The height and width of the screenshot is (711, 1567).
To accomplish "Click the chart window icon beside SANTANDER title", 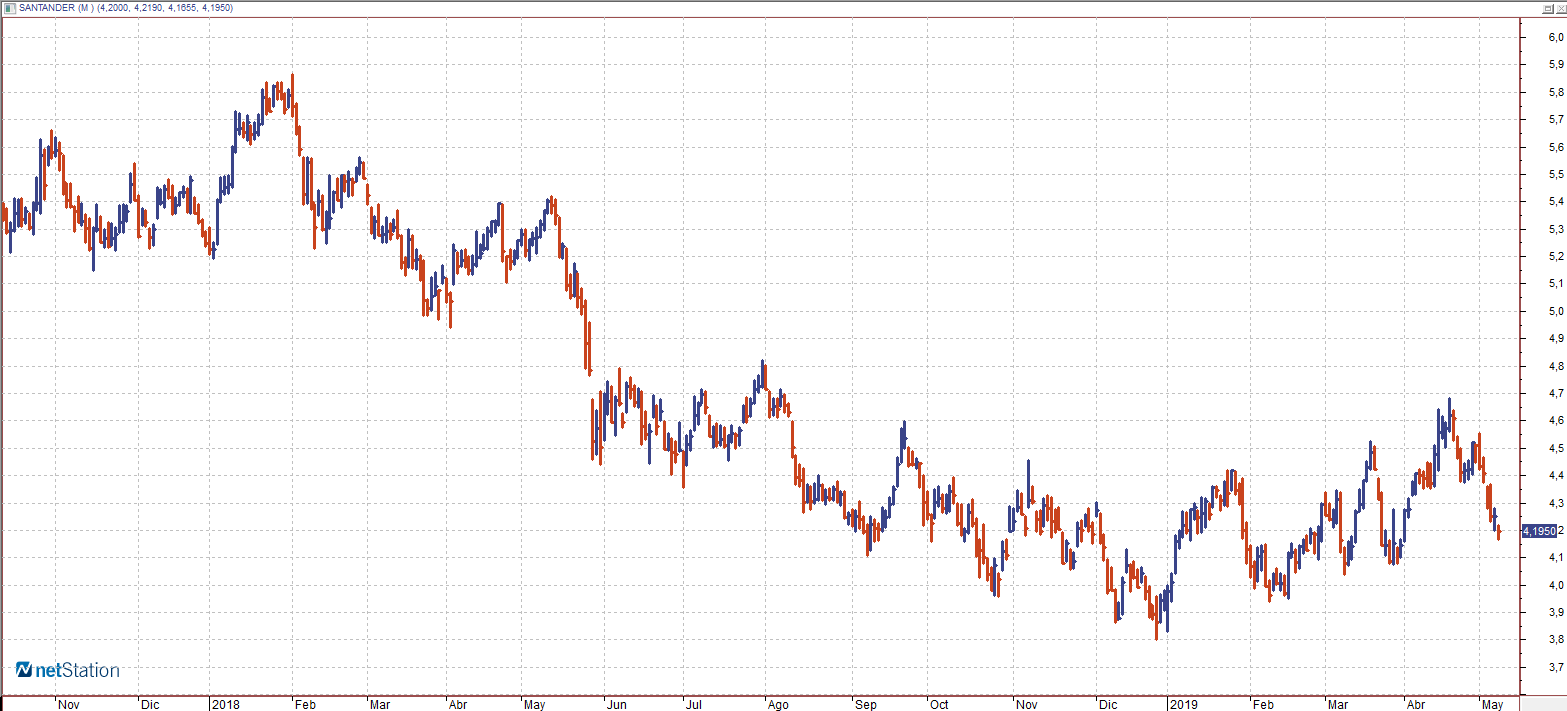I will pyautogui.click(x=11, y=8).
